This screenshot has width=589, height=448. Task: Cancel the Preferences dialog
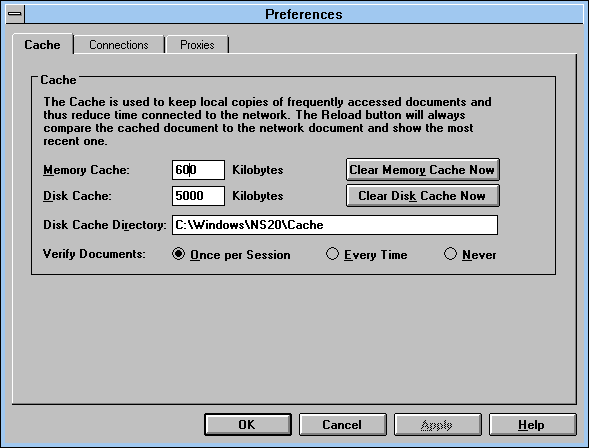343,425
